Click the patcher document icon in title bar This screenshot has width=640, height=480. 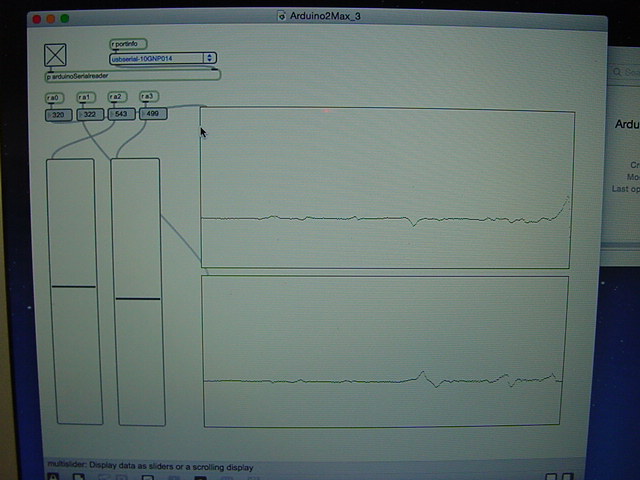point(282,16)
